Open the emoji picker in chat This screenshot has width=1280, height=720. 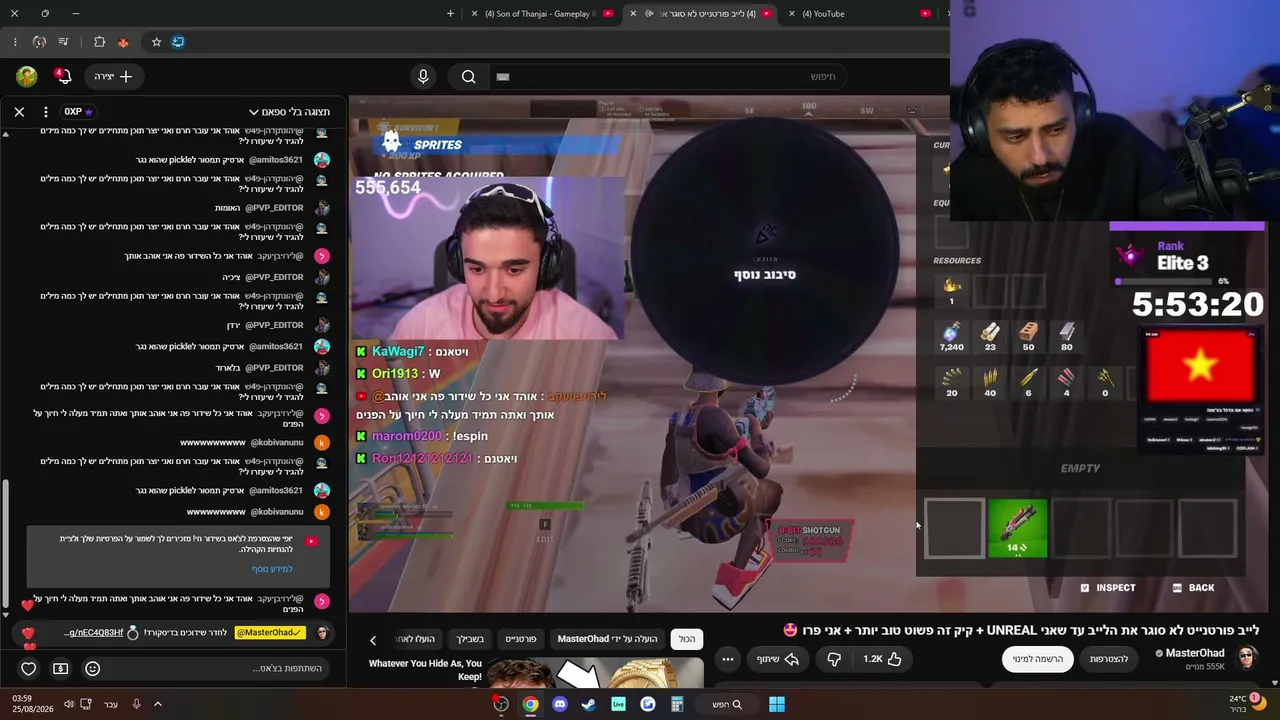(x=92, y=668)
